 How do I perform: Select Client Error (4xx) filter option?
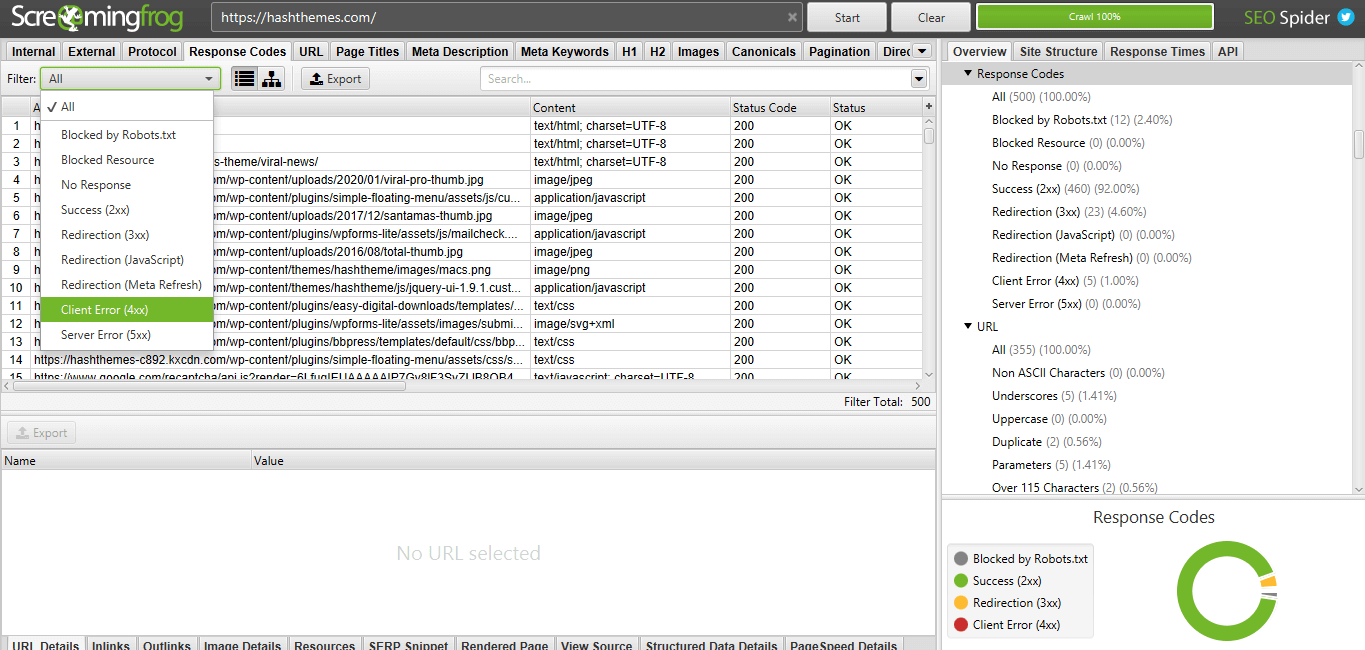pyautogui.click(x=127, y=310)
